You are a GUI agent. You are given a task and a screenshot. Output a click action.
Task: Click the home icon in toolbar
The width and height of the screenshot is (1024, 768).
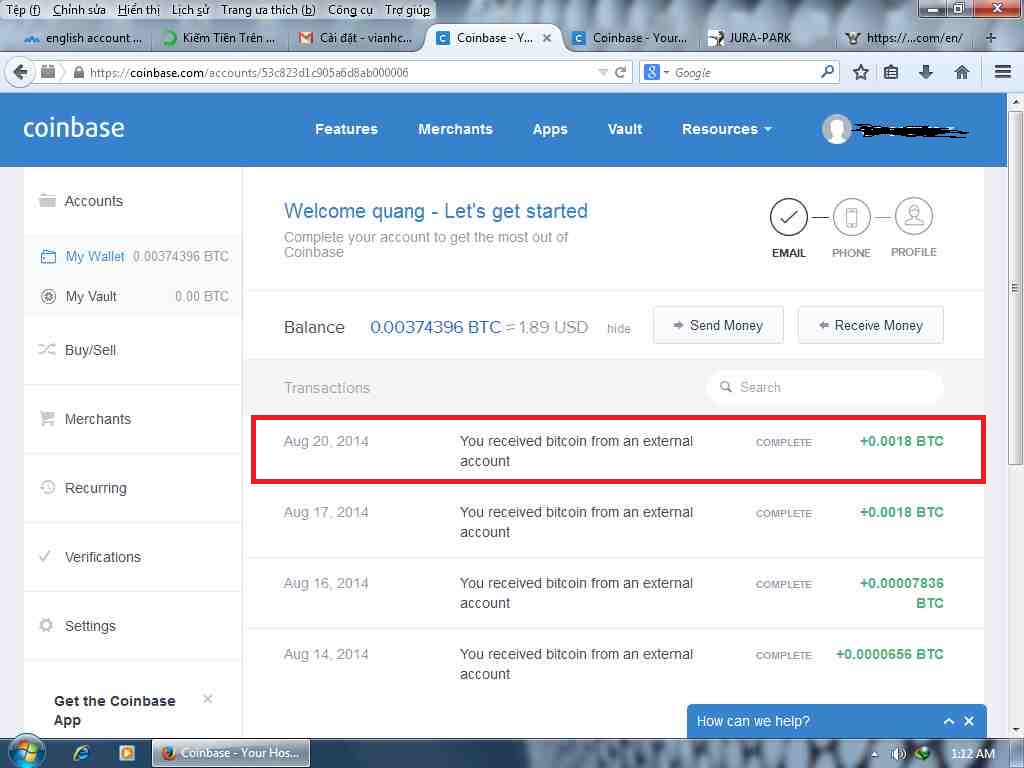coord(961,72)
